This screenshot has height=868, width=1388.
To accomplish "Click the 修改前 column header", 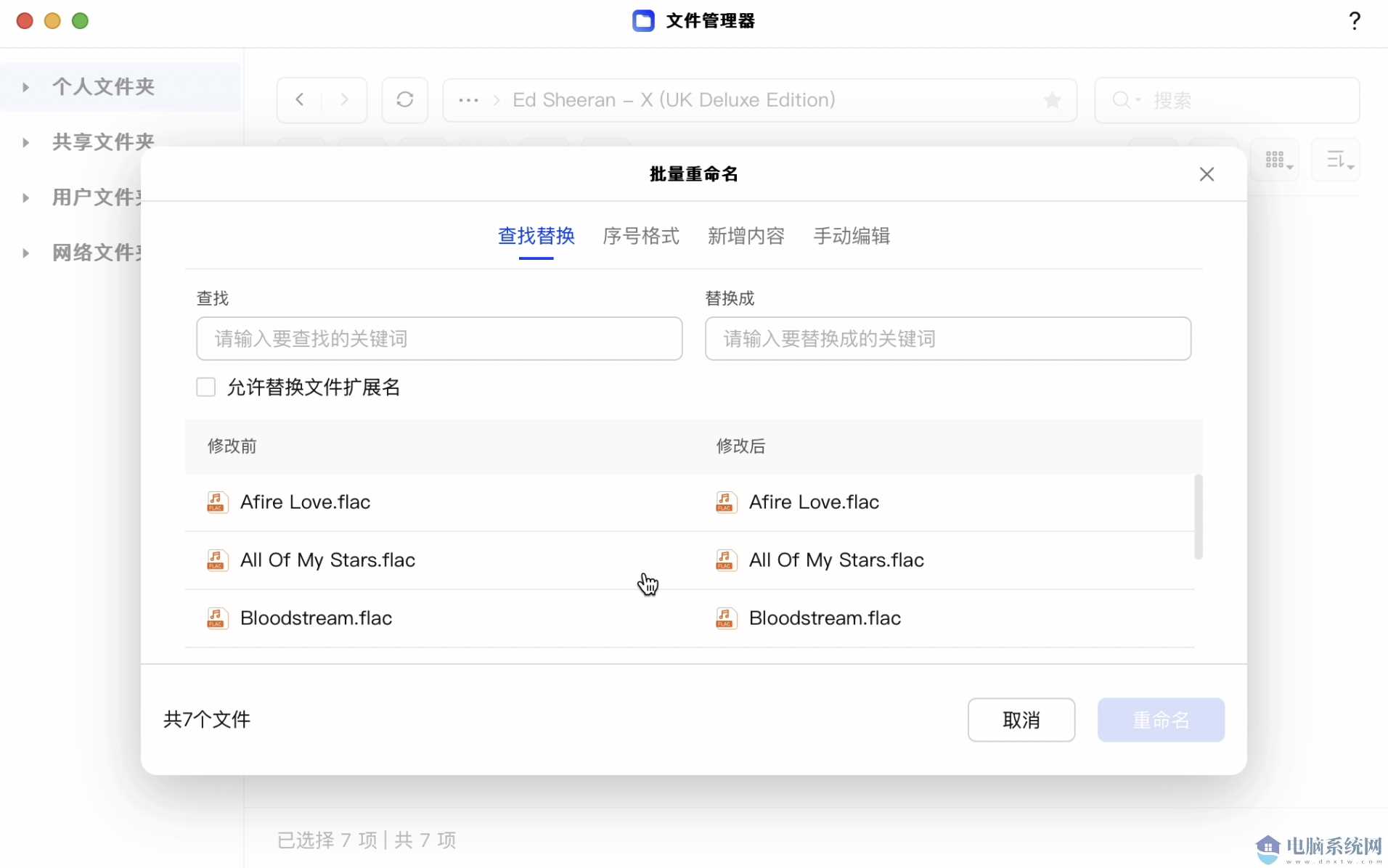I will (x=232, y=446).
